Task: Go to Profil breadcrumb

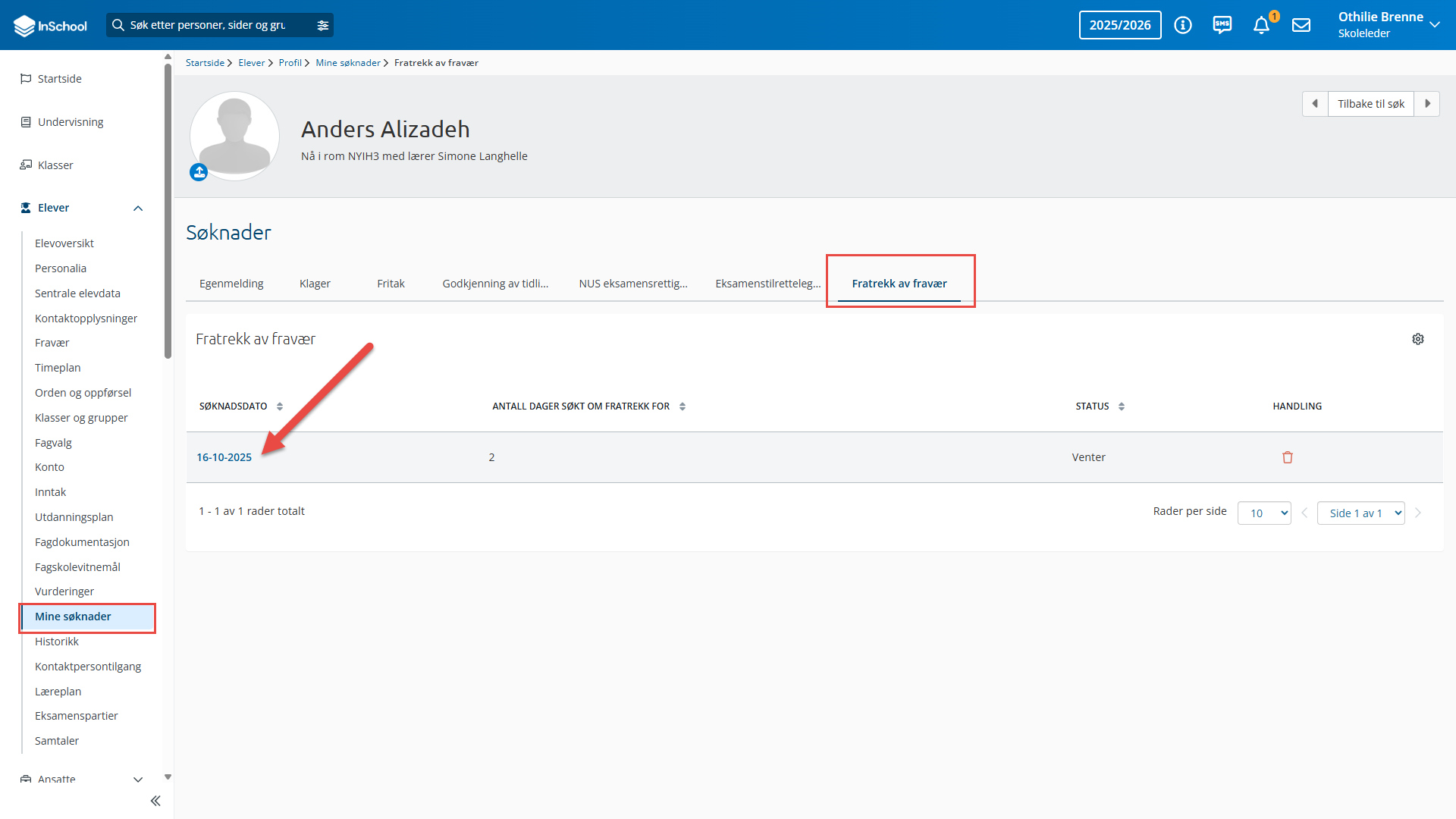Action: point(290,63)
